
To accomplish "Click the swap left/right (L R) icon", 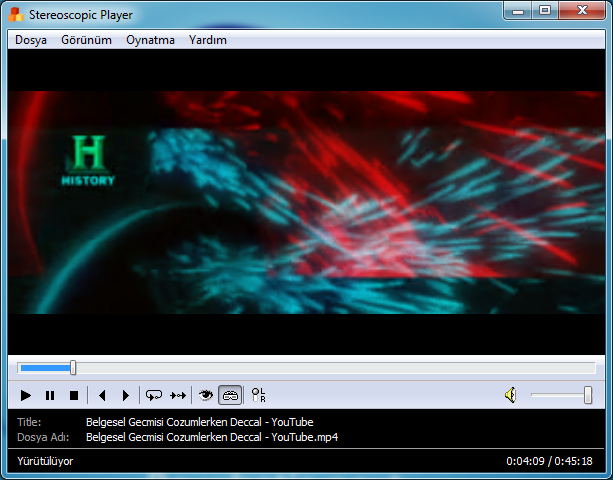I will (258, 396).
